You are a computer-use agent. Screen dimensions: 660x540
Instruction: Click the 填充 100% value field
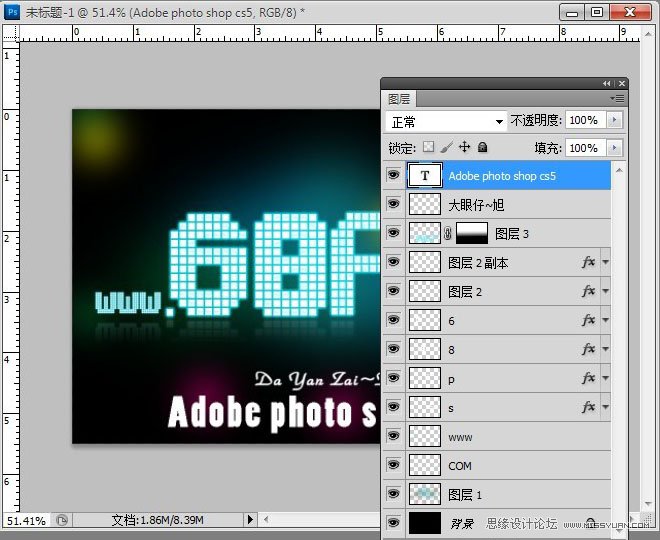586,148
